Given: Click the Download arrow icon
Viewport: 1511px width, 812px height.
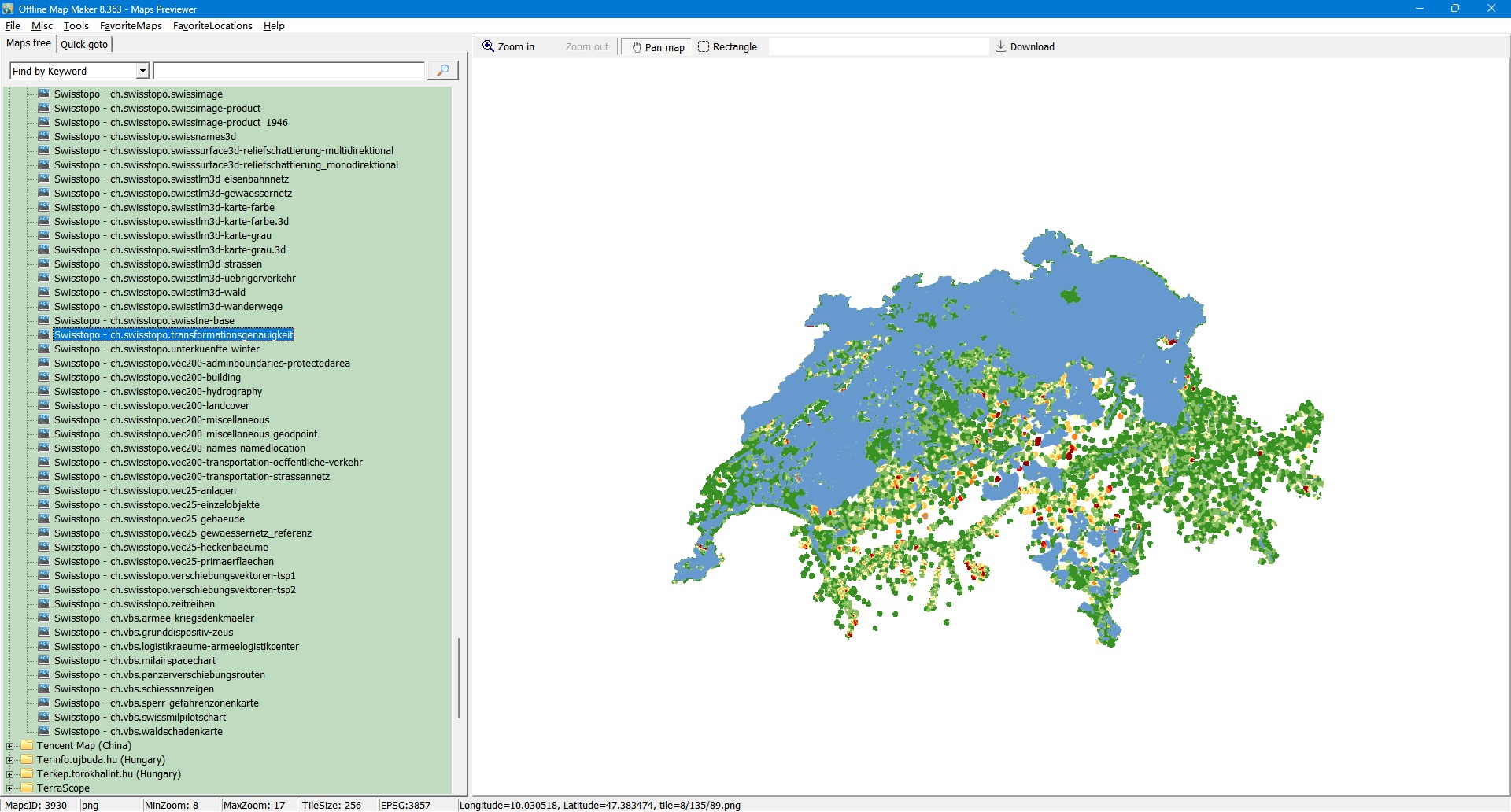Looking at the screenshot, I should tap(1001, 46).
